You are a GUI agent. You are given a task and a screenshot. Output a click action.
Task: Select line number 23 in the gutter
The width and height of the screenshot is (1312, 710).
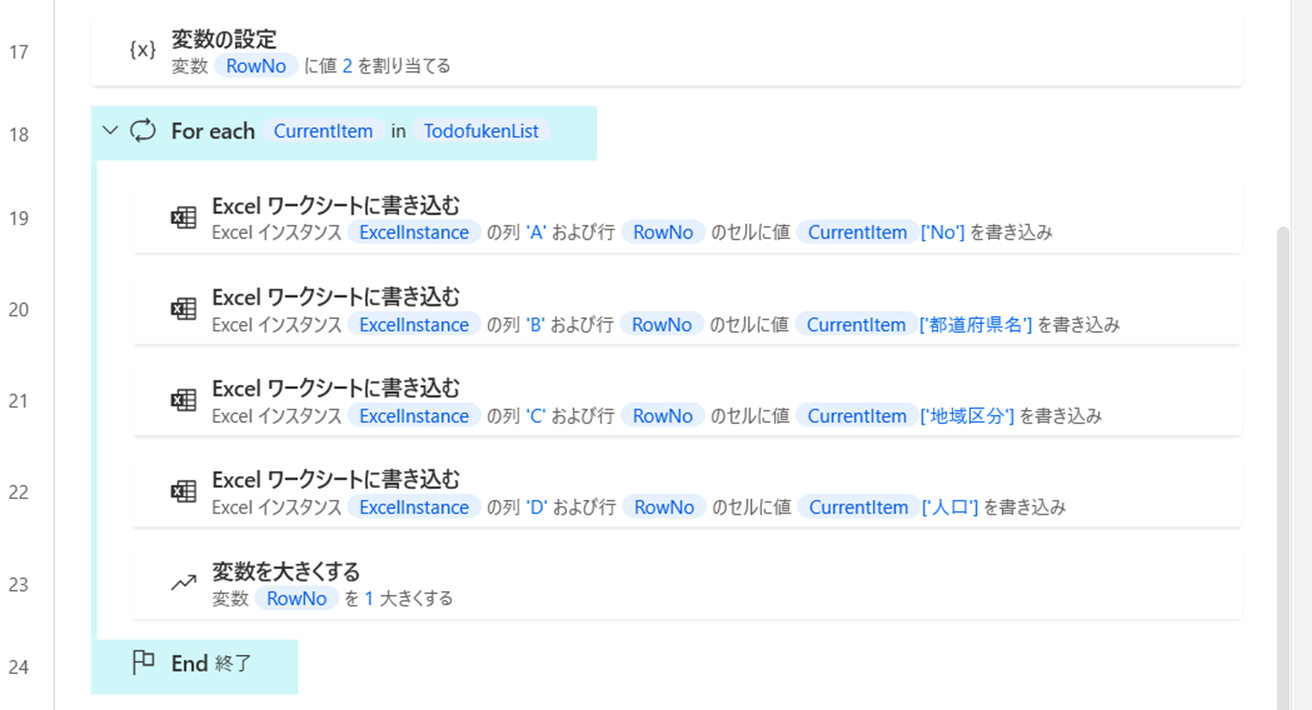click(18, 584)
